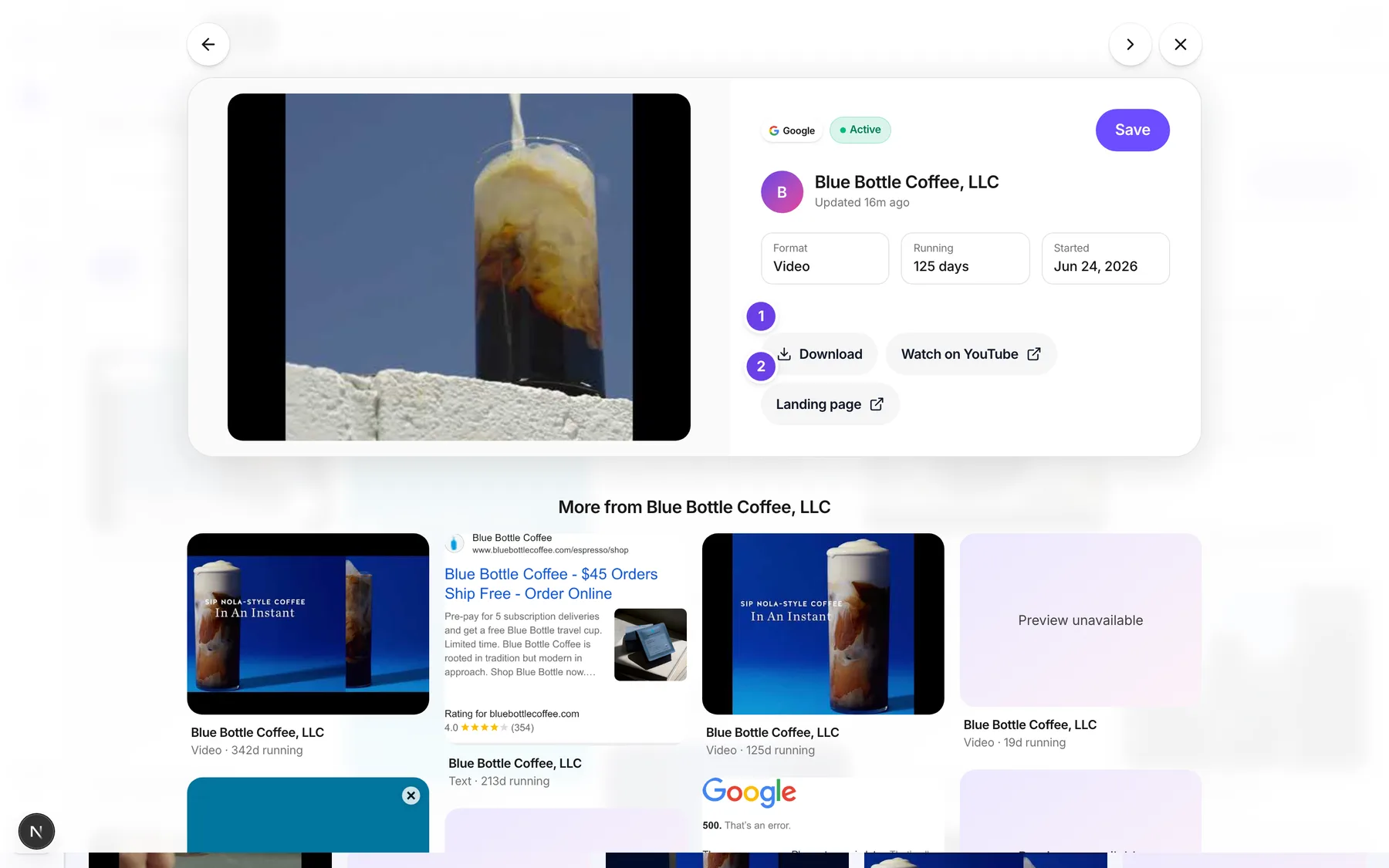Image resolution: width=1389 pixels, height=868 pixels.
Task: Click the Format Video info card
Action: click(x=825, y=258)
